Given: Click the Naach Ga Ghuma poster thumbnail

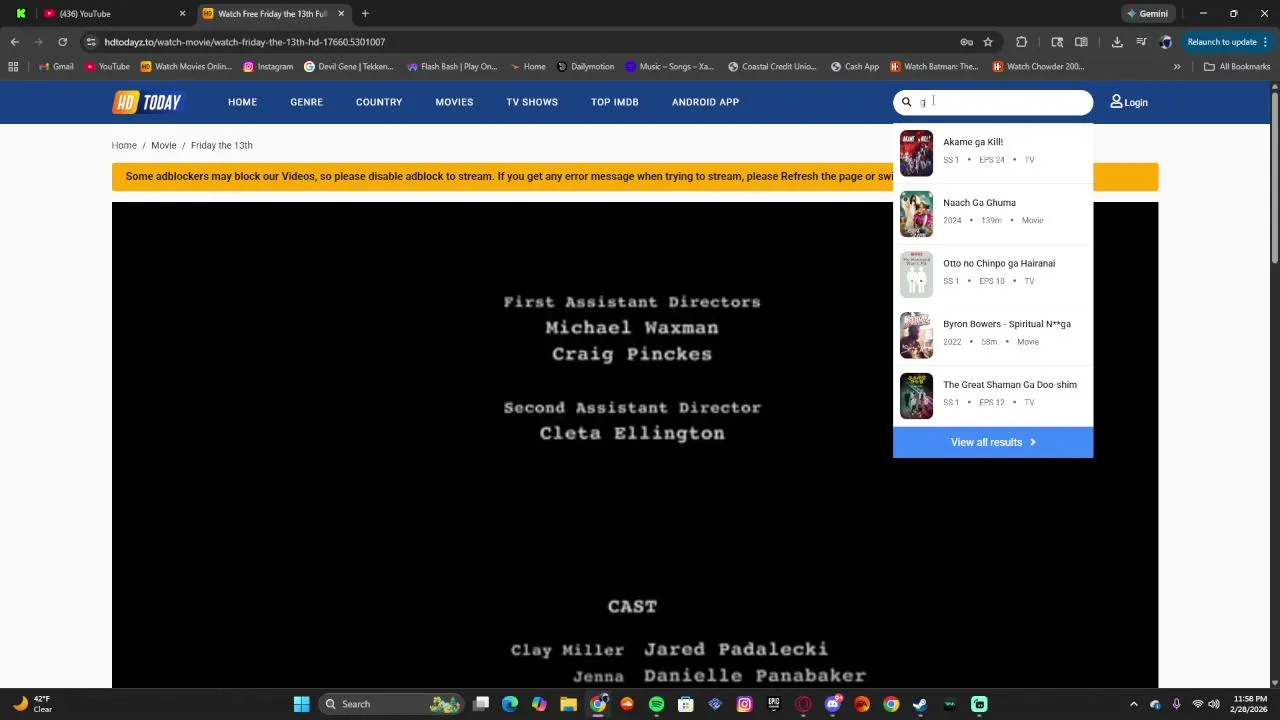Looking at the screenshot, I should (x=916, y=214).
